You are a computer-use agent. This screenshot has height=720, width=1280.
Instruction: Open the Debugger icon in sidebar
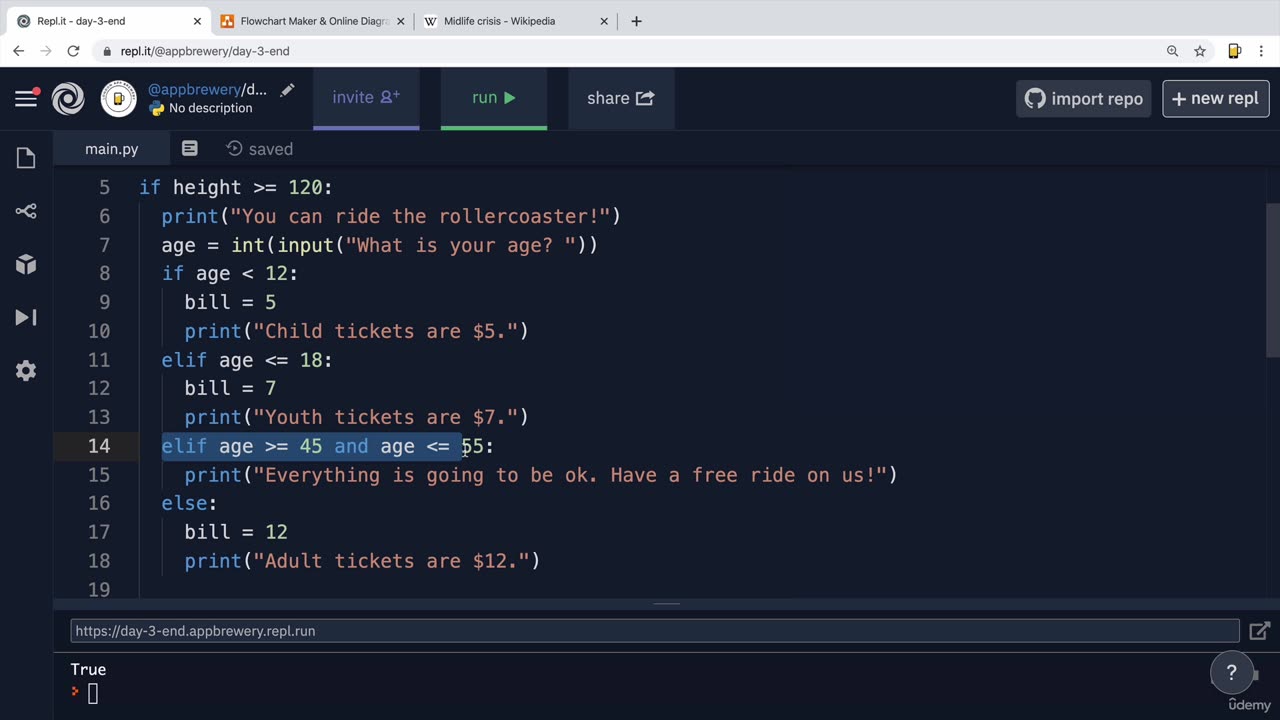point(26,317)
